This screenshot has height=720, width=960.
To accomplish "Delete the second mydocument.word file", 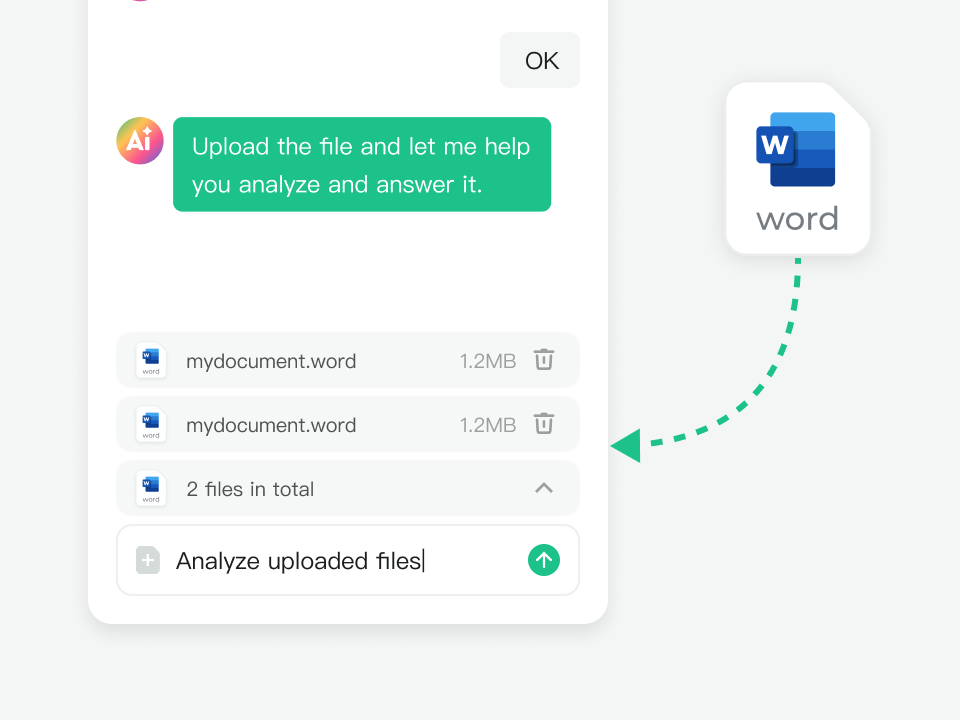I will click(x=544, y=424).
